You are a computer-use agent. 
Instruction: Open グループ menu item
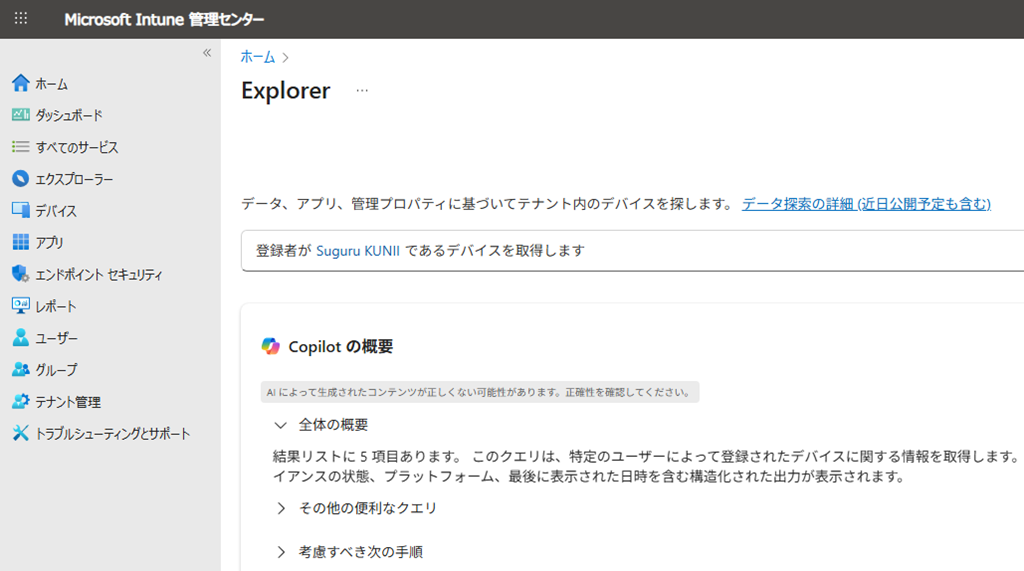coord(56,370)
